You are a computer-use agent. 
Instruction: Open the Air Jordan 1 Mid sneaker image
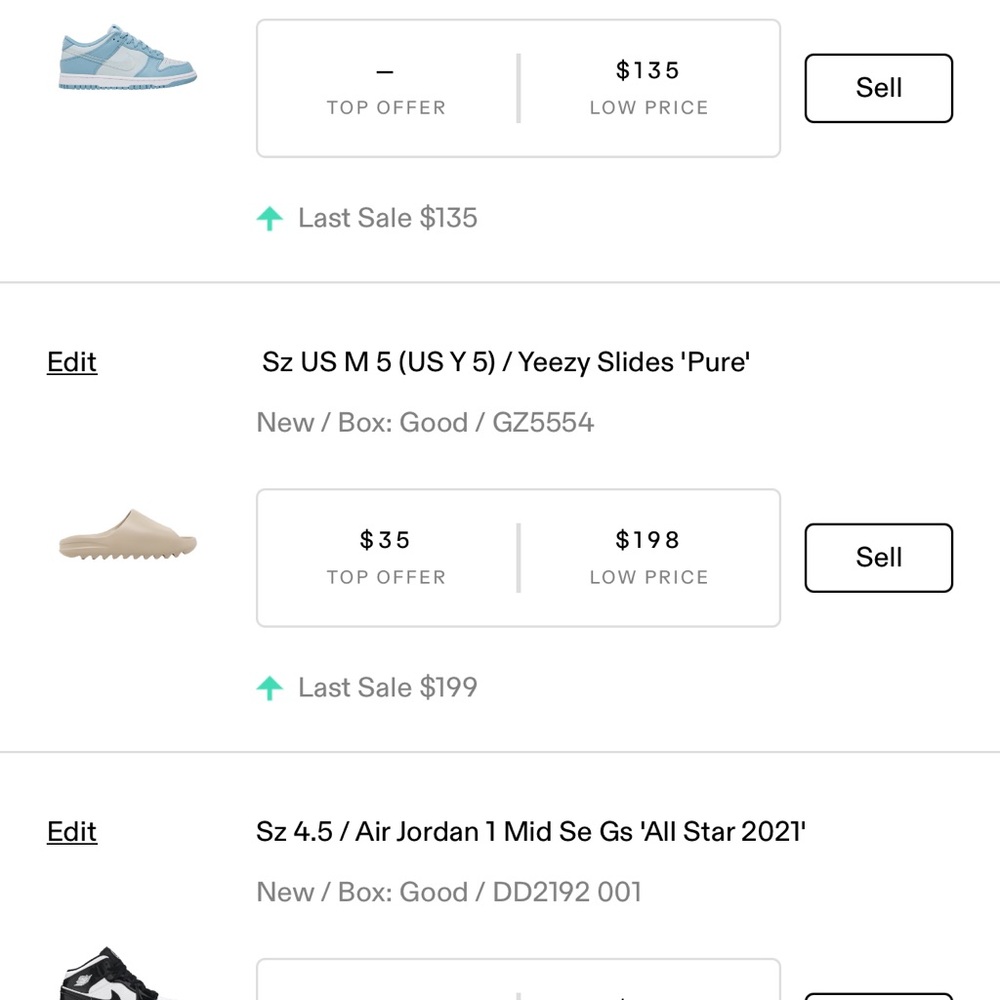(112, 973)
